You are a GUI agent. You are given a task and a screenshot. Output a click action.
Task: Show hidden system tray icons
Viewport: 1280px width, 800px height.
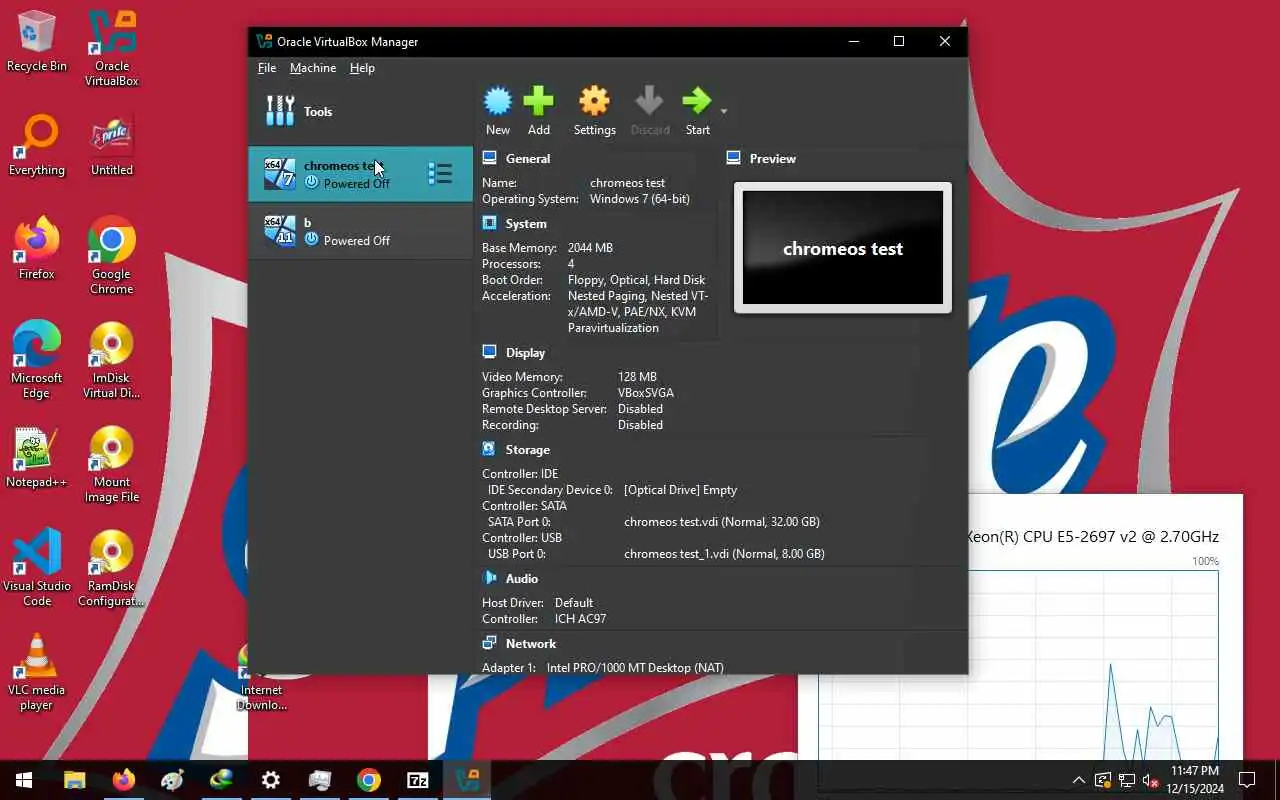click(x=1078, y=780)
